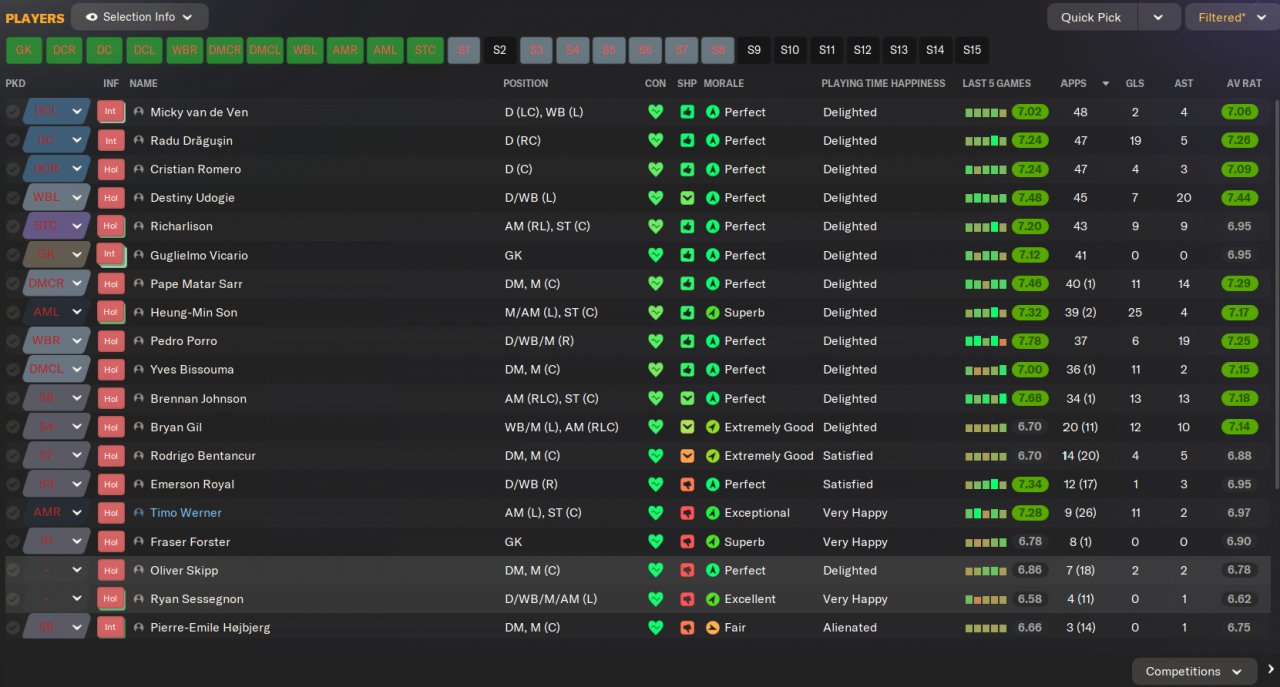Toggle picked checkmark for Brennan Johnson
This screenshot has height=687, width=1280.
tap(13, 398)
